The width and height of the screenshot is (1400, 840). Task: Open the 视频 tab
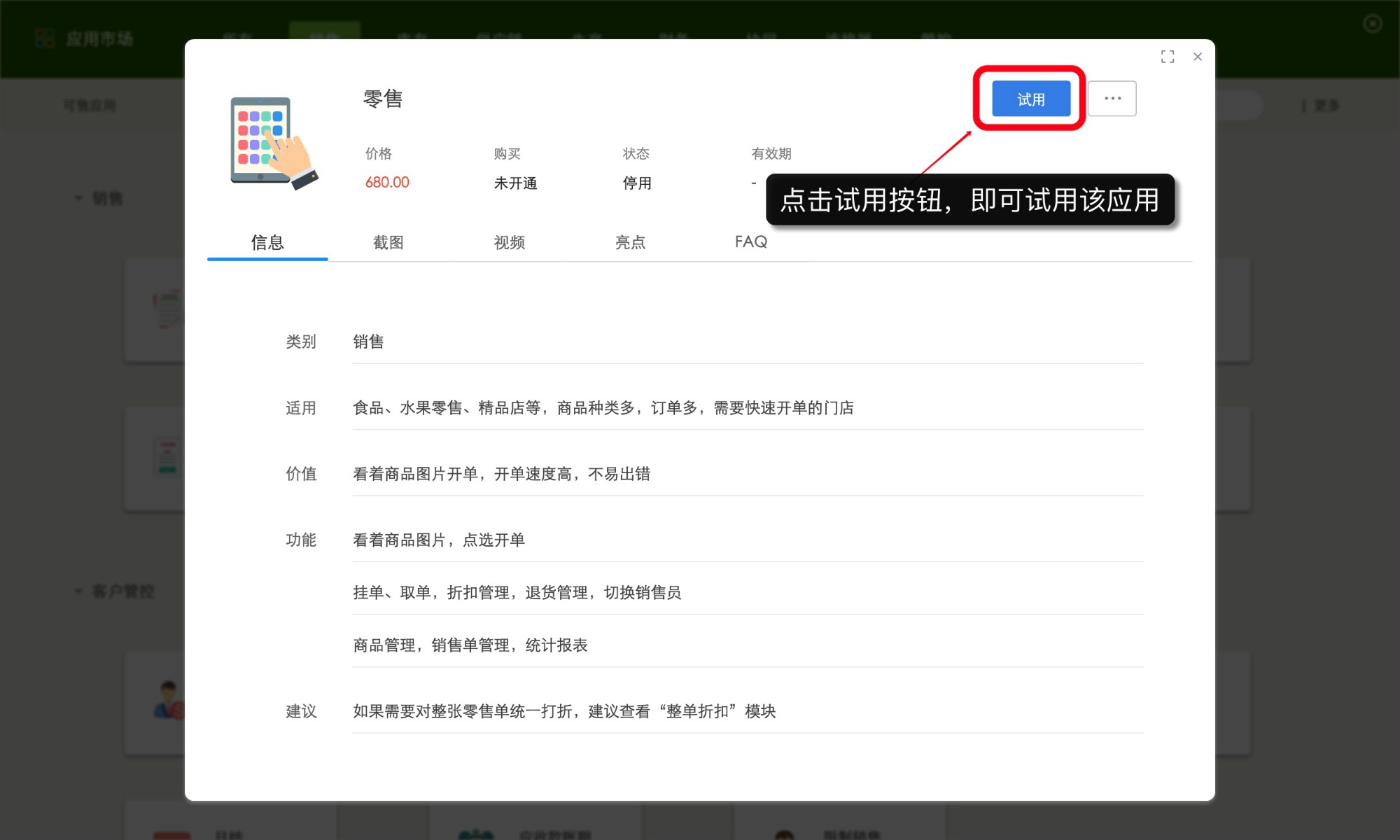click(509, 242)
